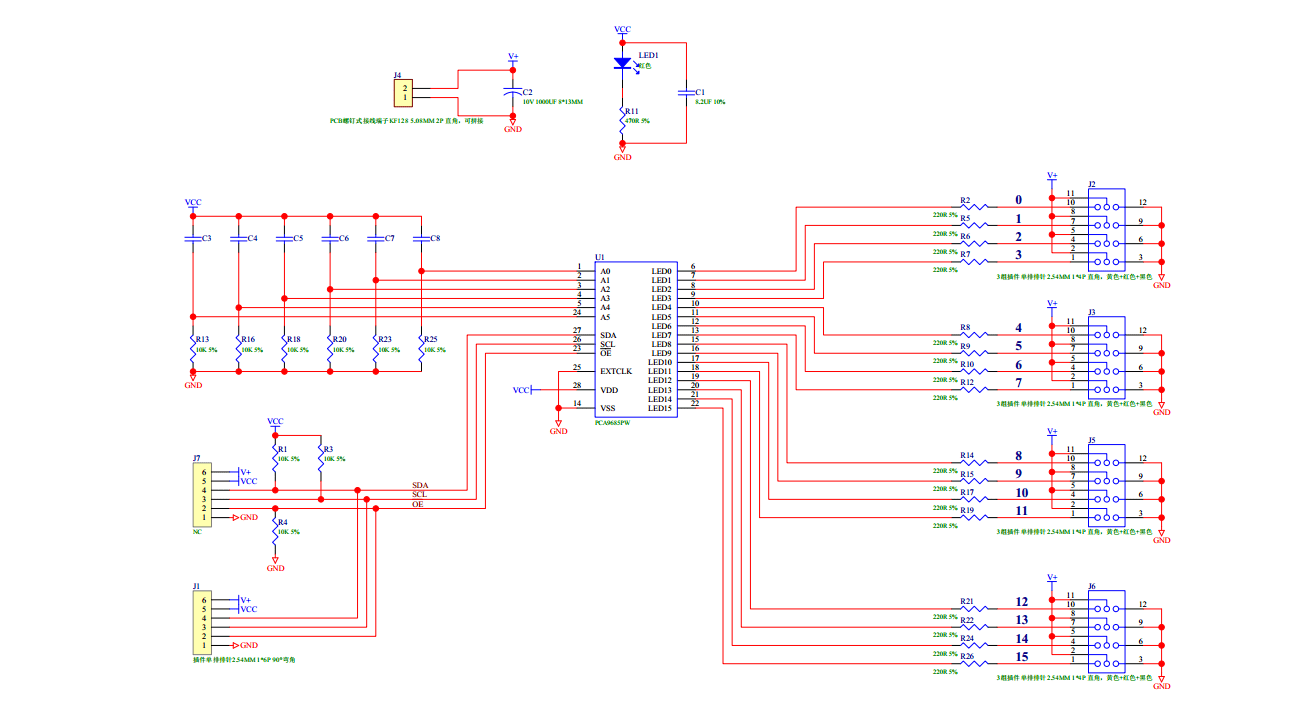Click the large channel number 0
This screenshot has height=721, width=1300.
[x=1019, y=200]
